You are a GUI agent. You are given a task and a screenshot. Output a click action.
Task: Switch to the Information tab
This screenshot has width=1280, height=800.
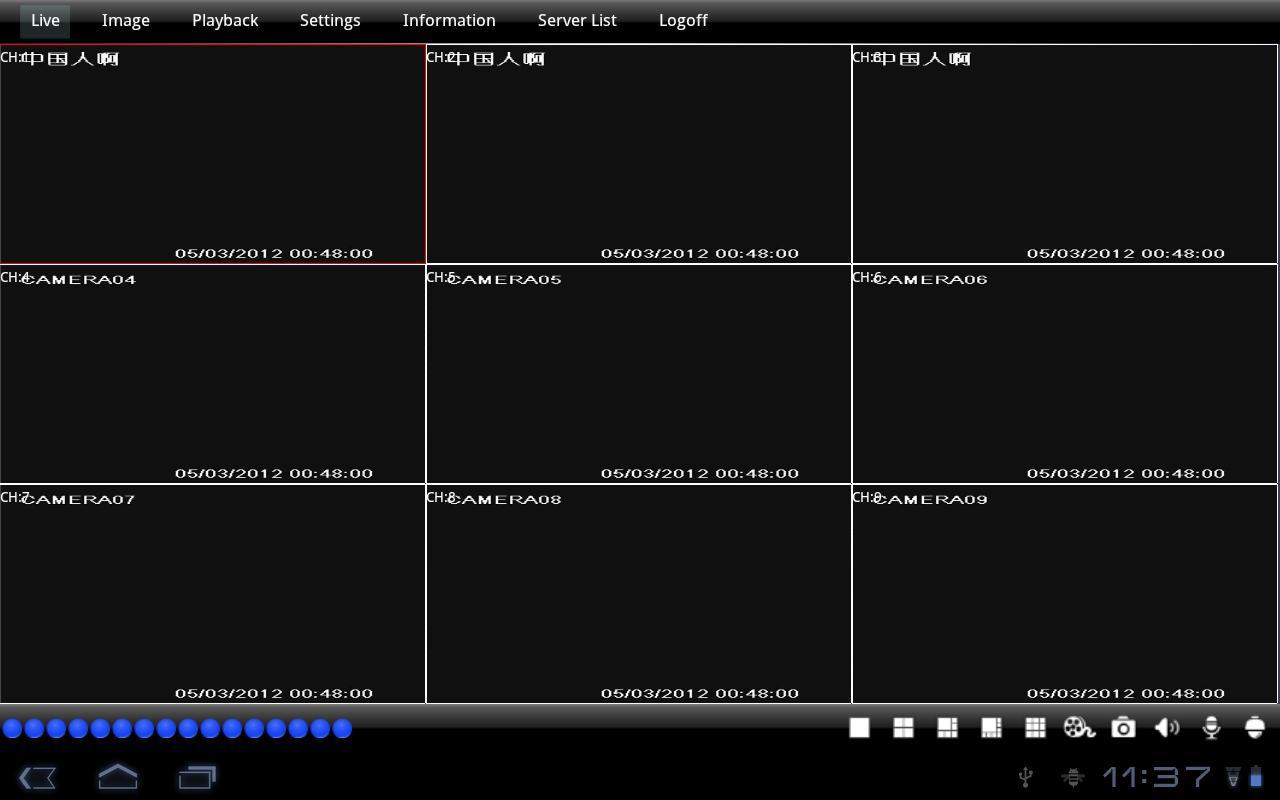point(449,20)
